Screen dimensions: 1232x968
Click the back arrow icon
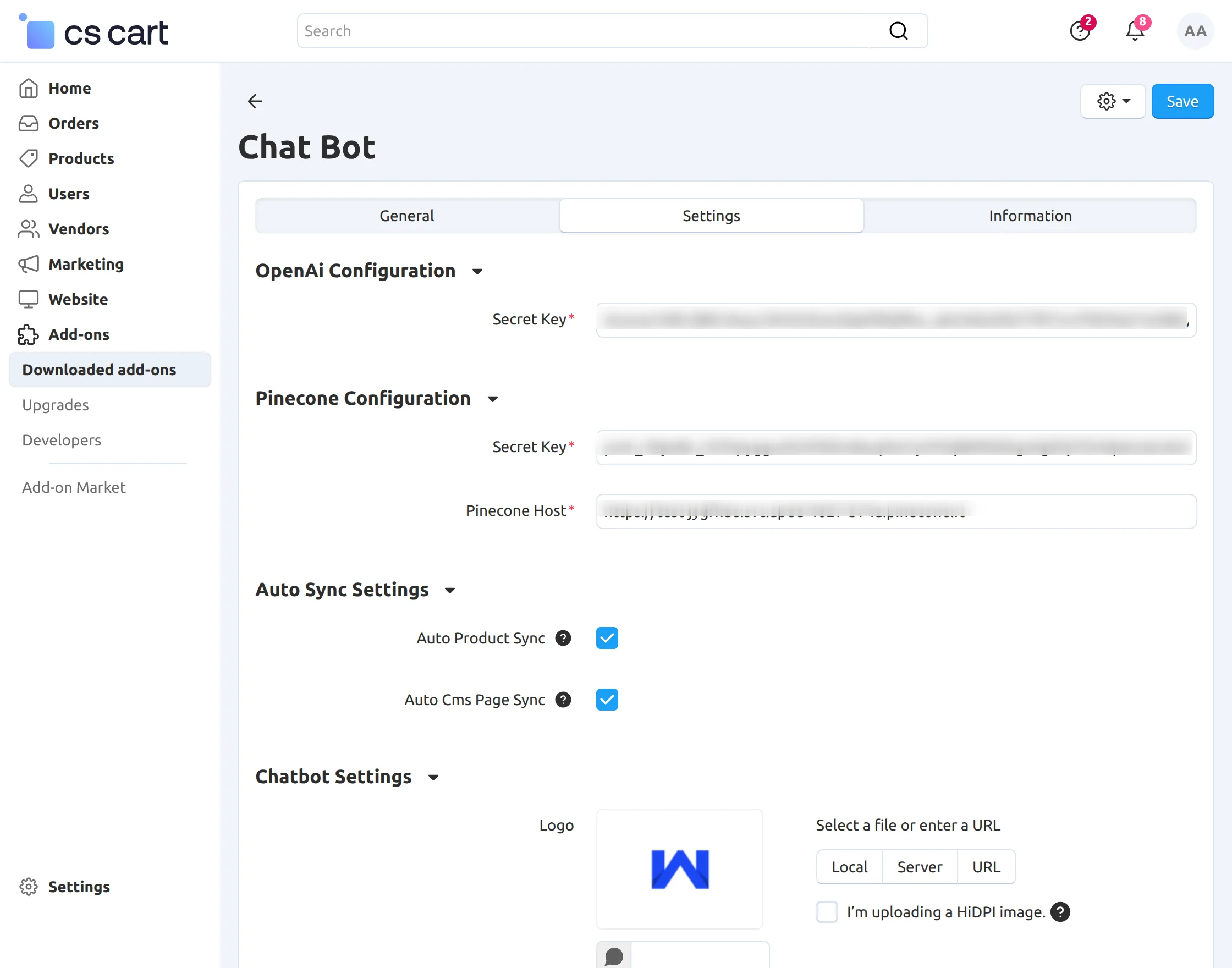(x=255, y=101)
